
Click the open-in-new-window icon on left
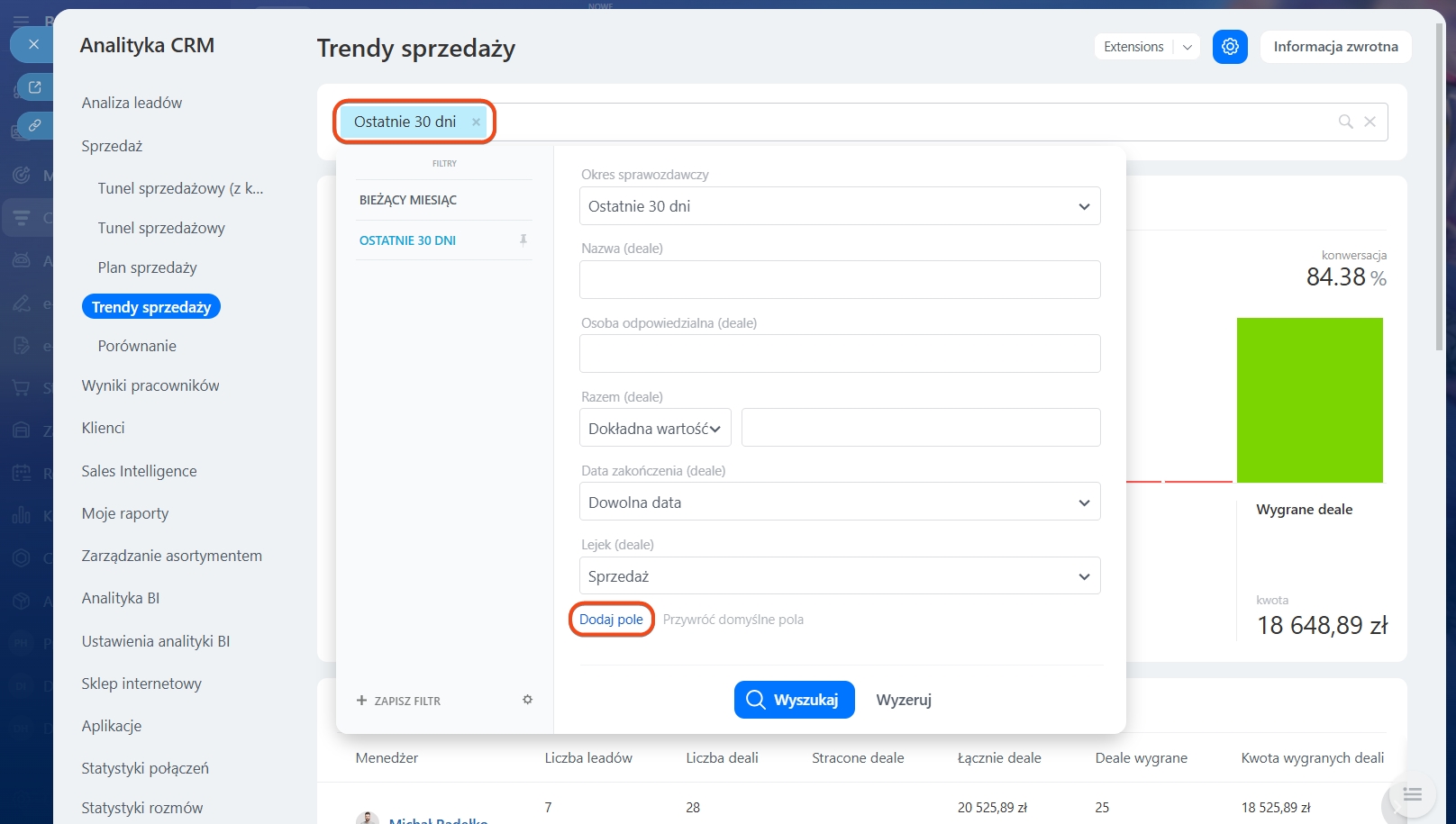(35, 87)
